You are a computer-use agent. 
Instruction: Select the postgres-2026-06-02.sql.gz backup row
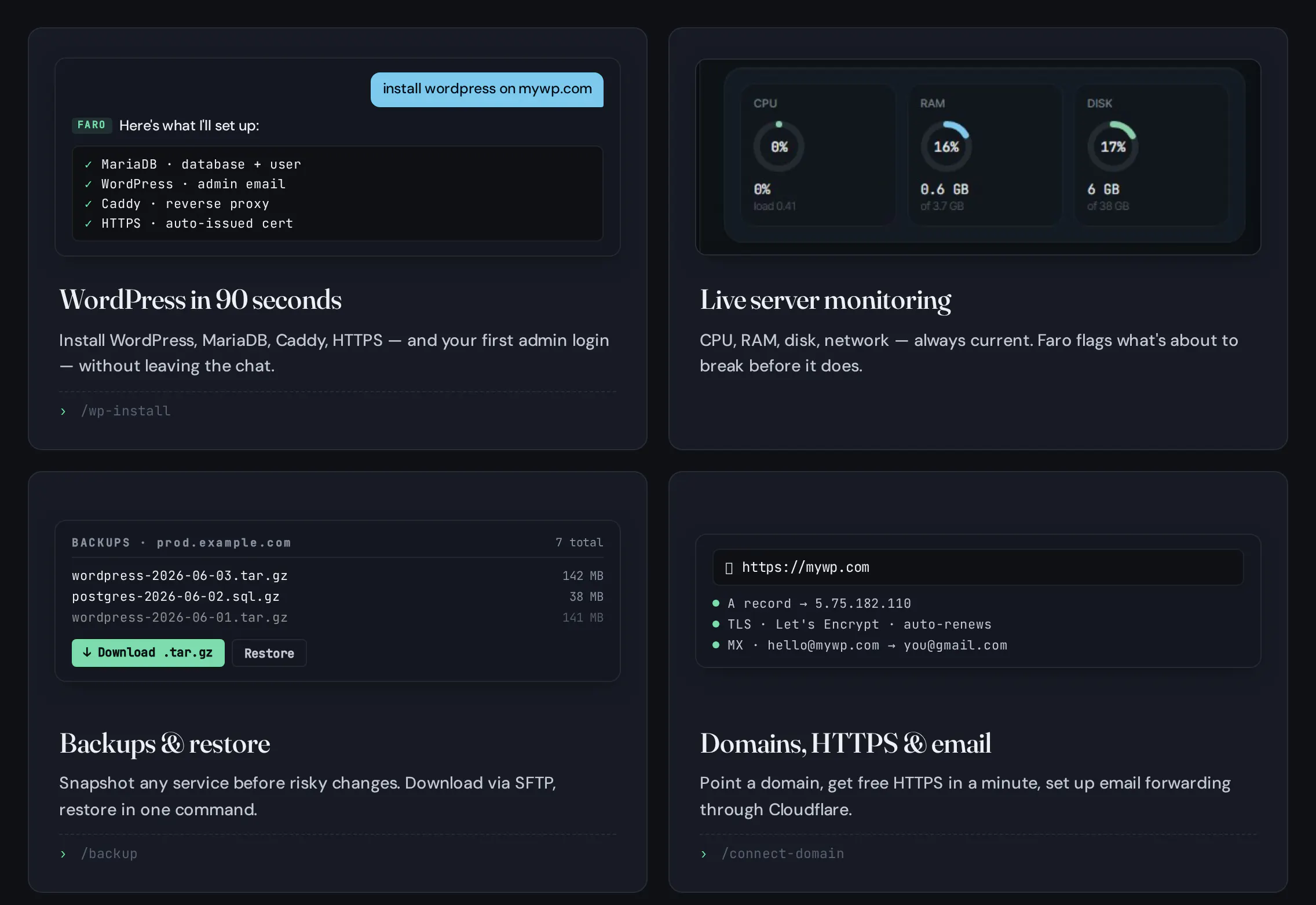pyautogui.click(x=338, y=596)
